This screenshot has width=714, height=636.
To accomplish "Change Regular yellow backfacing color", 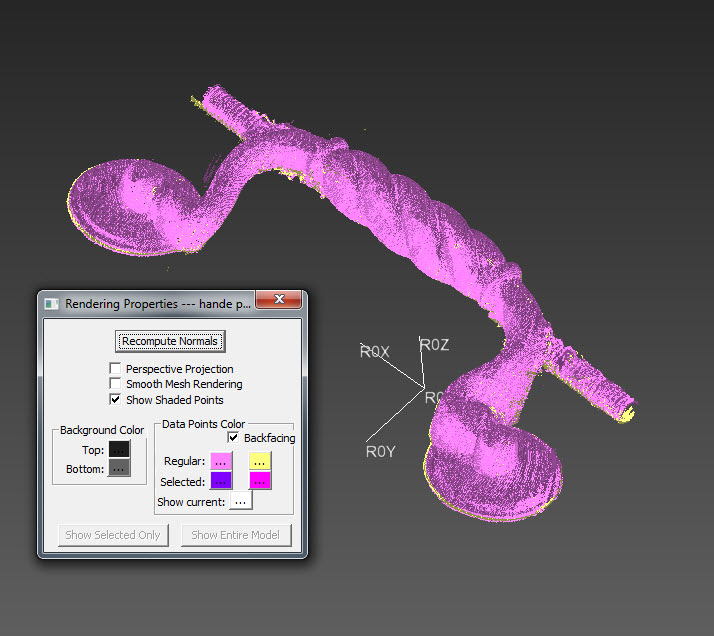I will [x=260, y=461].
